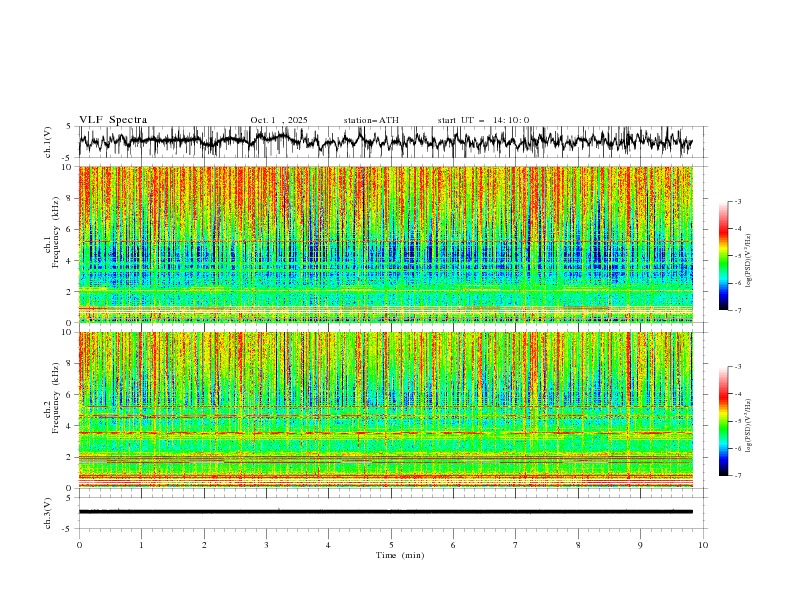Click the 'VLF Spectra' title text
Viewport: 792px width, 612px height.
tap(113, 120)
